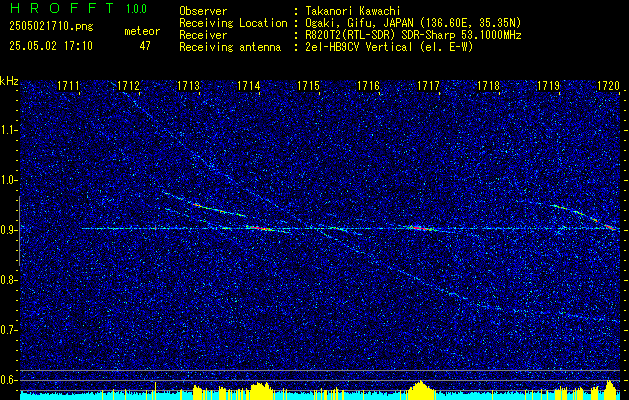Click the 1.0 kHz axis label
Image resolution: width=629 pixels, height=400 pixels.
[9, 180]
